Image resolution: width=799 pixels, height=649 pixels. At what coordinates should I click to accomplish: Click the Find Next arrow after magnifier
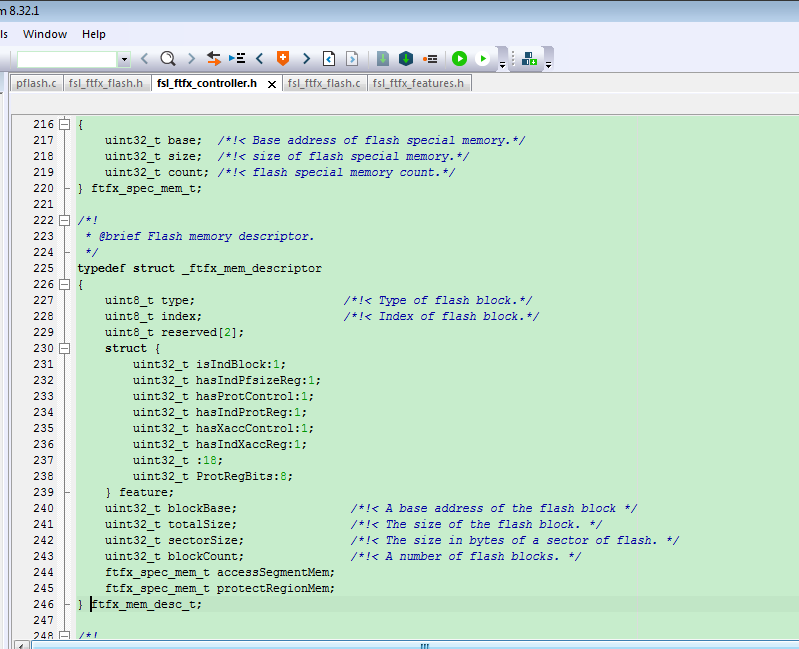point(192,59)
